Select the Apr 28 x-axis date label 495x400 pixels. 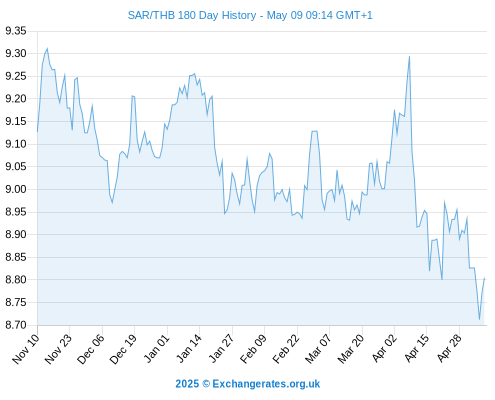tap(449, 349)
